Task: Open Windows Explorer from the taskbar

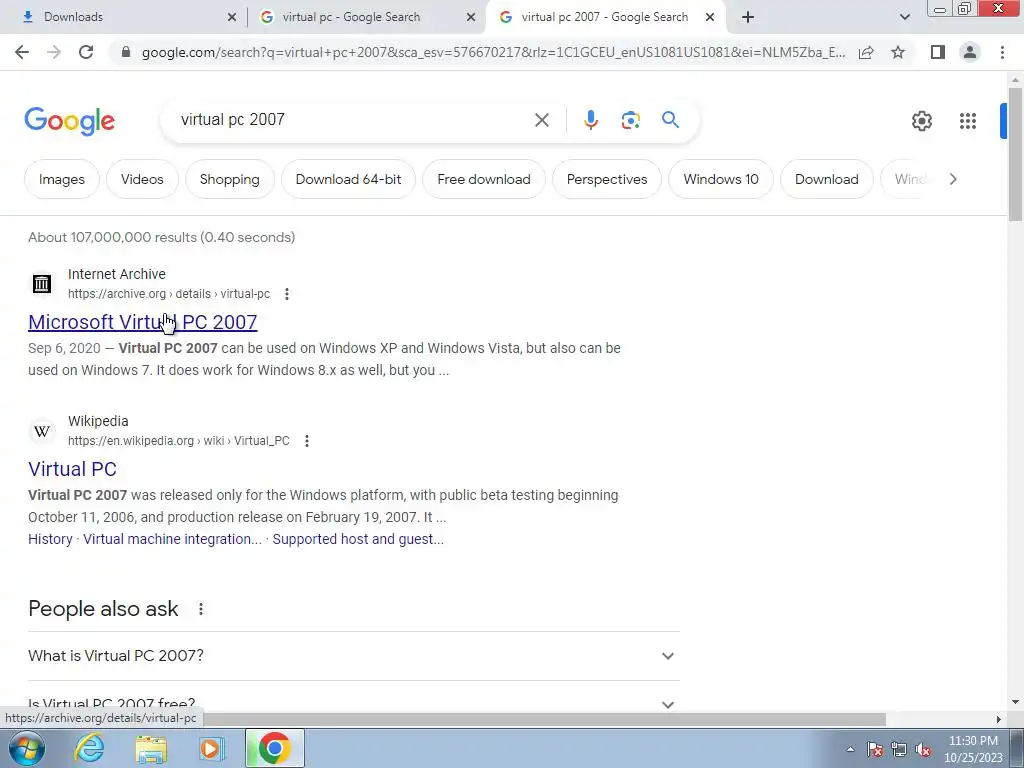Action: coord(151,749)
